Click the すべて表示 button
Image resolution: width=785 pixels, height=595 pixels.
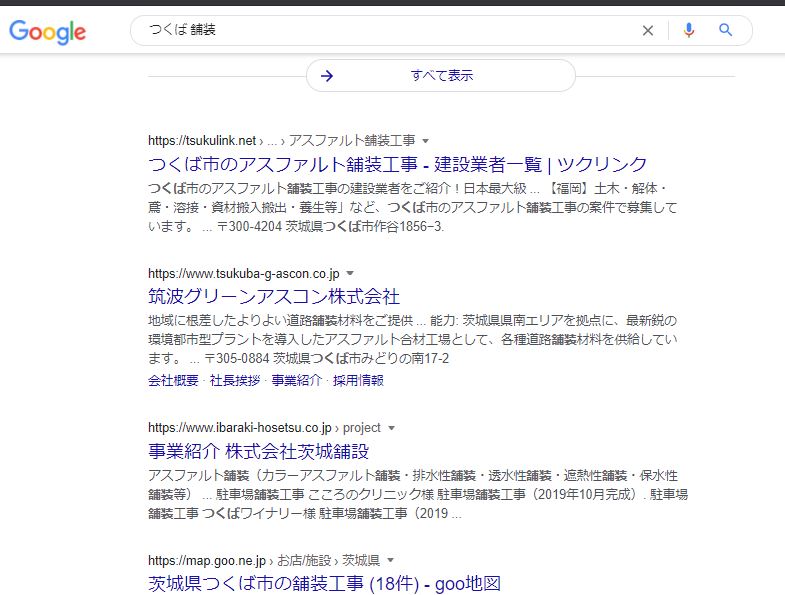click(x=441, y=76)
